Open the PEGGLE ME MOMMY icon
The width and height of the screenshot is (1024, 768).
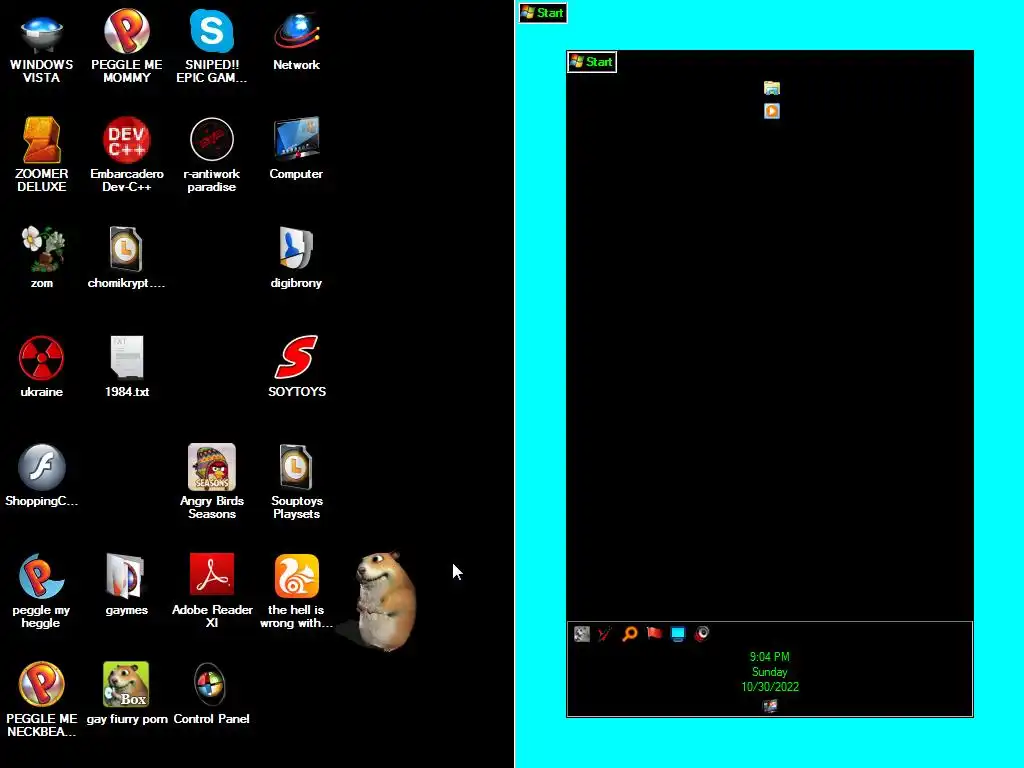(x=127, y=47)
